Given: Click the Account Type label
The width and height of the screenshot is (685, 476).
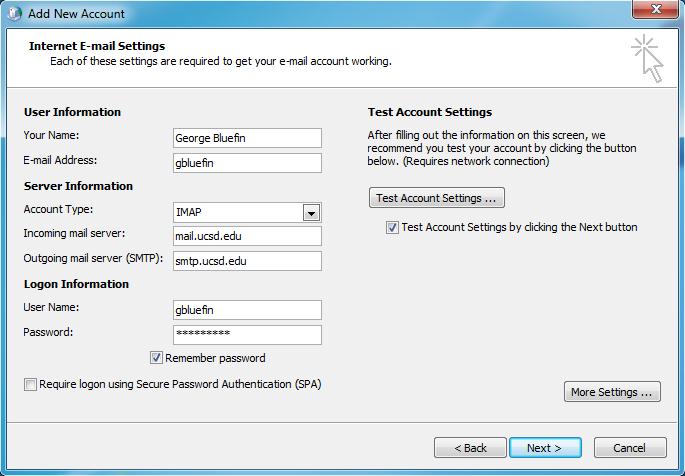Looking at the screenshot, I should pos(58,209).
